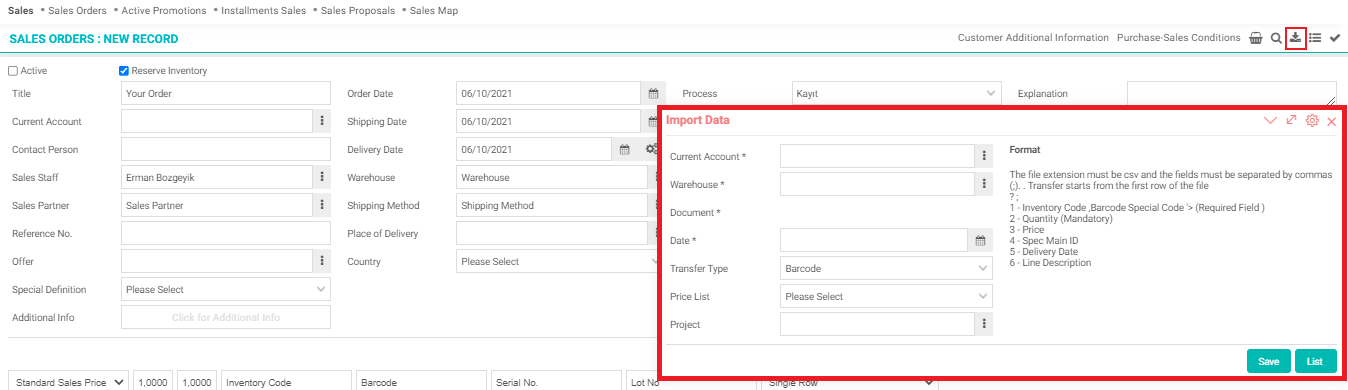Screen dimensions: 1348x390
Task: Open the Sales Map menu item
Action: pos(434,10)
